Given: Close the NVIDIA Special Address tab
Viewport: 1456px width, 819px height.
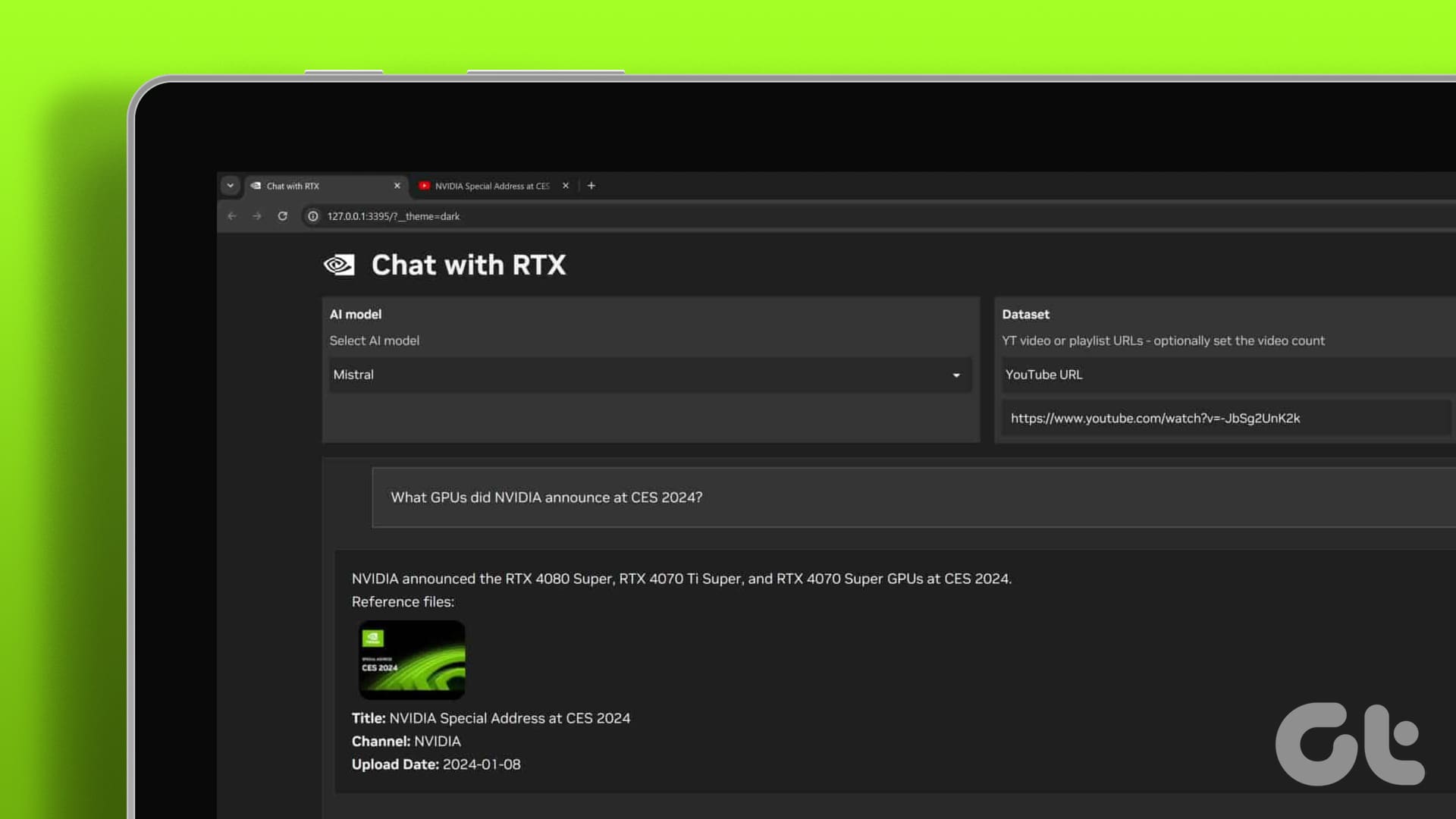Looking at the screenshot, I should pyautogui.click(x=566, y=186).
